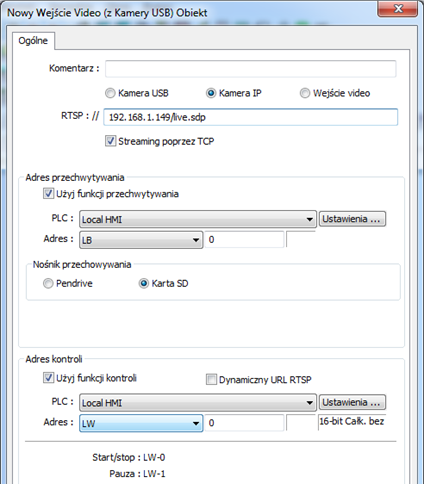Viewport: 424px width, 484px height.
Task: Click the RTSP address input field
Action: point(251,117)
